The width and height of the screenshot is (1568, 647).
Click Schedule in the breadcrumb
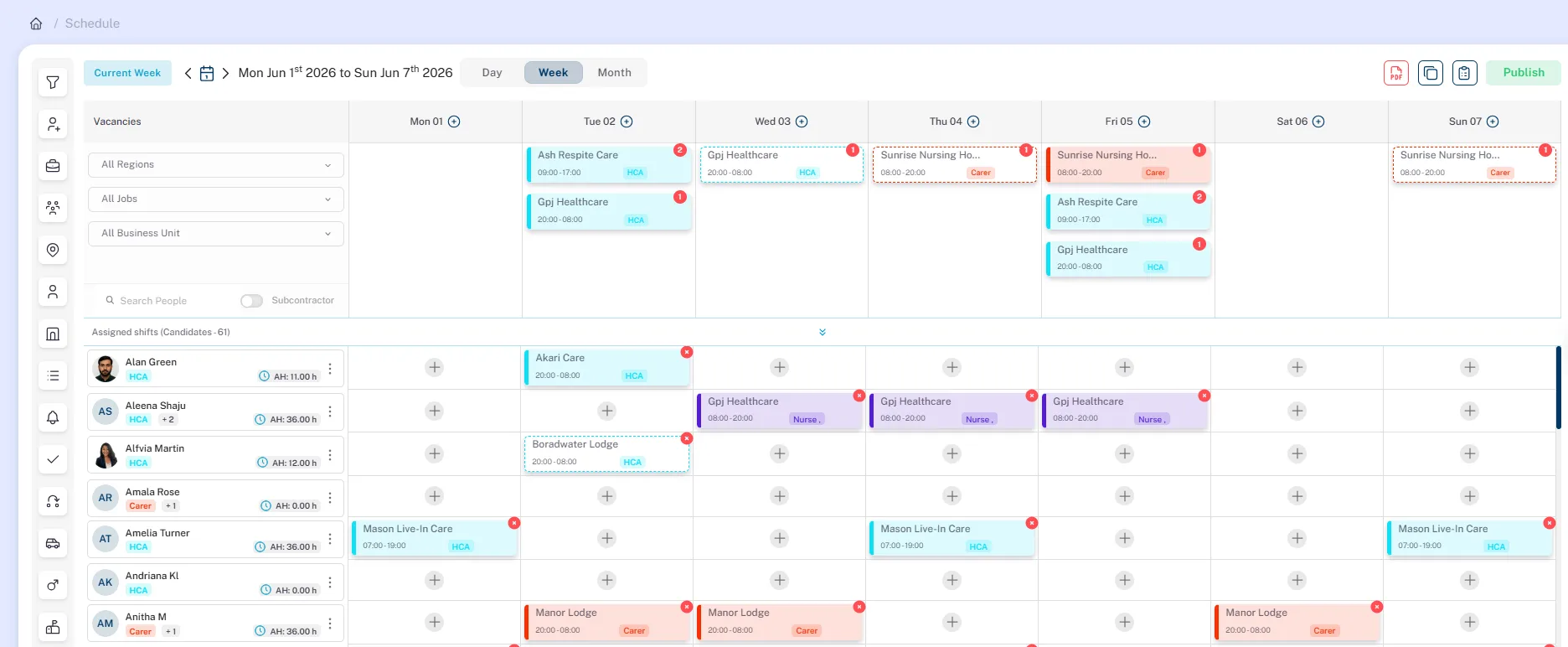(x=92, y=23)
